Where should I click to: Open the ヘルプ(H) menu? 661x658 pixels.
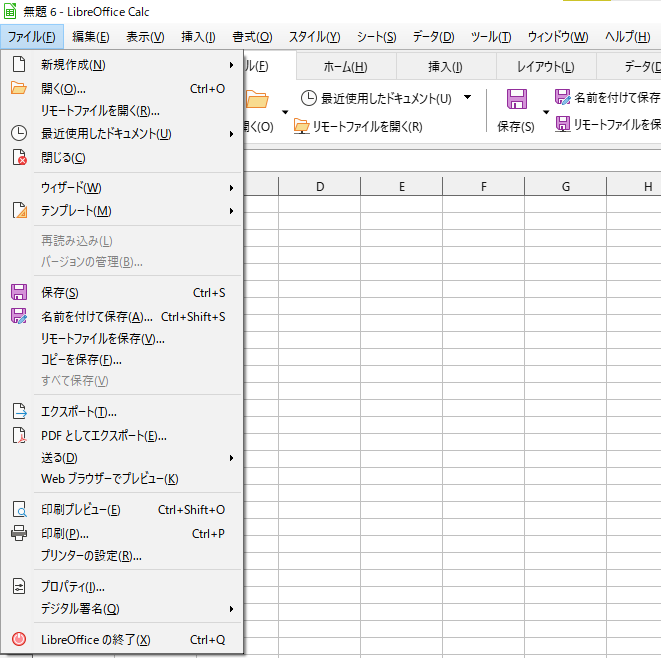point(627,37)
